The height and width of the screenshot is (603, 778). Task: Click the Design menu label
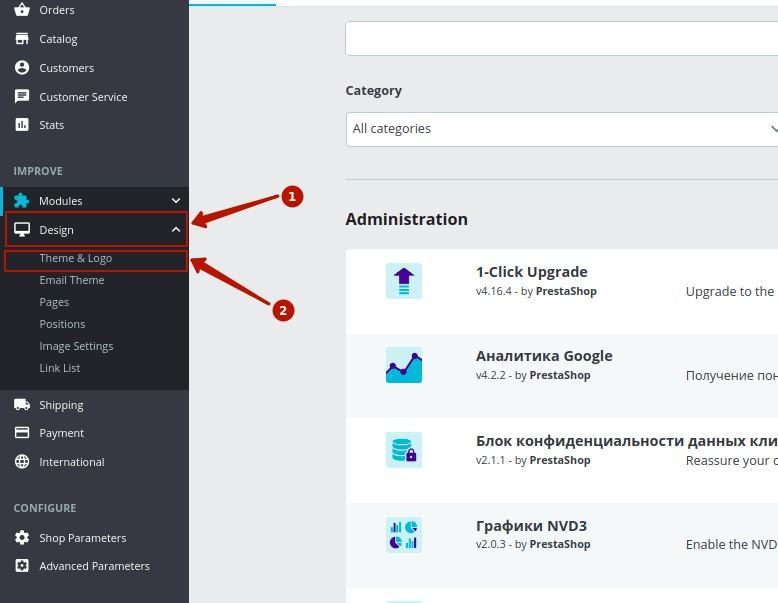57,230
